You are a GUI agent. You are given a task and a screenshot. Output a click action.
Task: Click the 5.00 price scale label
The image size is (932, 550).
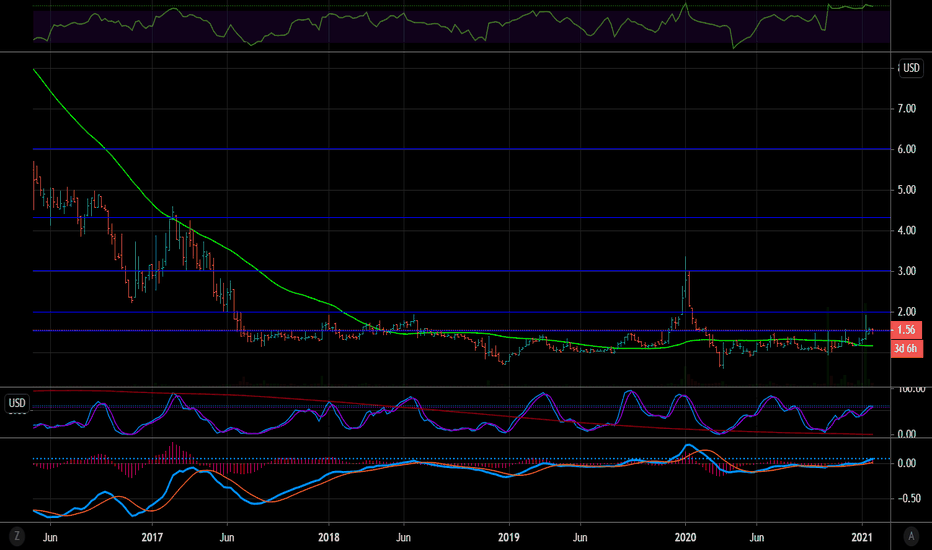tap(906, 190)
